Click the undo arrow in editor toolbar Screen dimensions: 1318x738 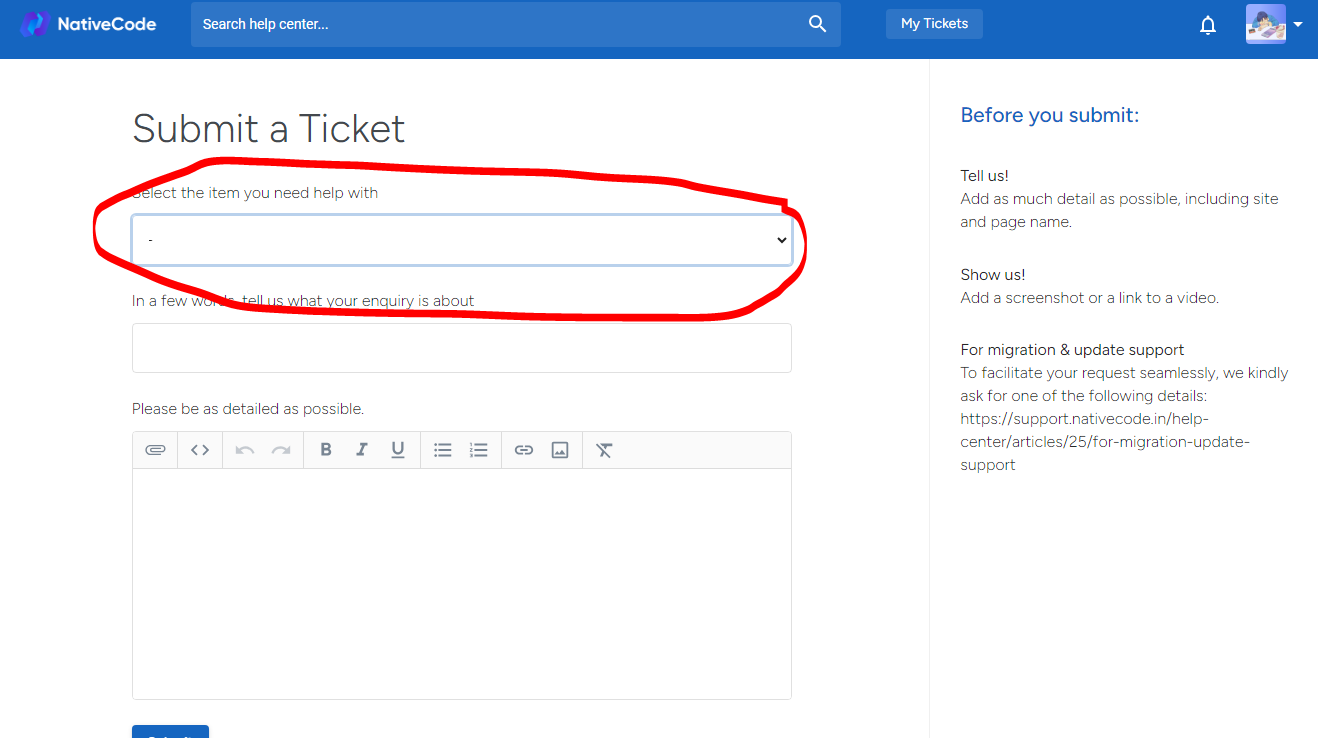[245, 450]
